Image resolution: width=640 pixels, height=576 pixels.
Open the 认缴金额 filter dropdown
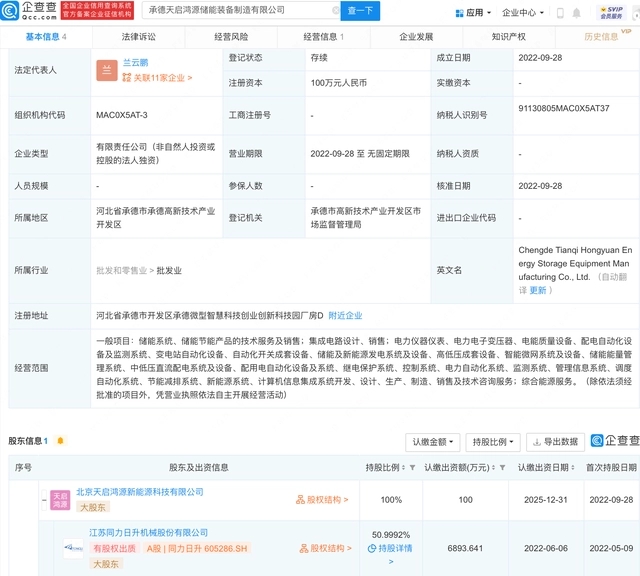[x=433, y=441]
